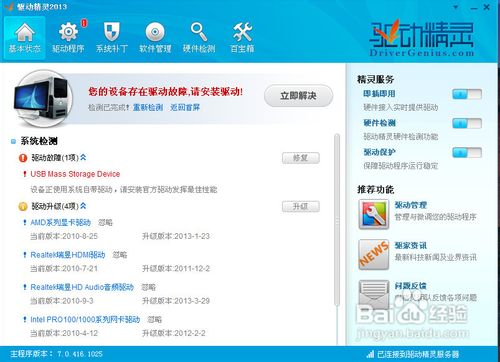Viewport: 500px width, 362px height.
Task: Toggle the 硬件检测 service switch
Action: coord(467,124)
